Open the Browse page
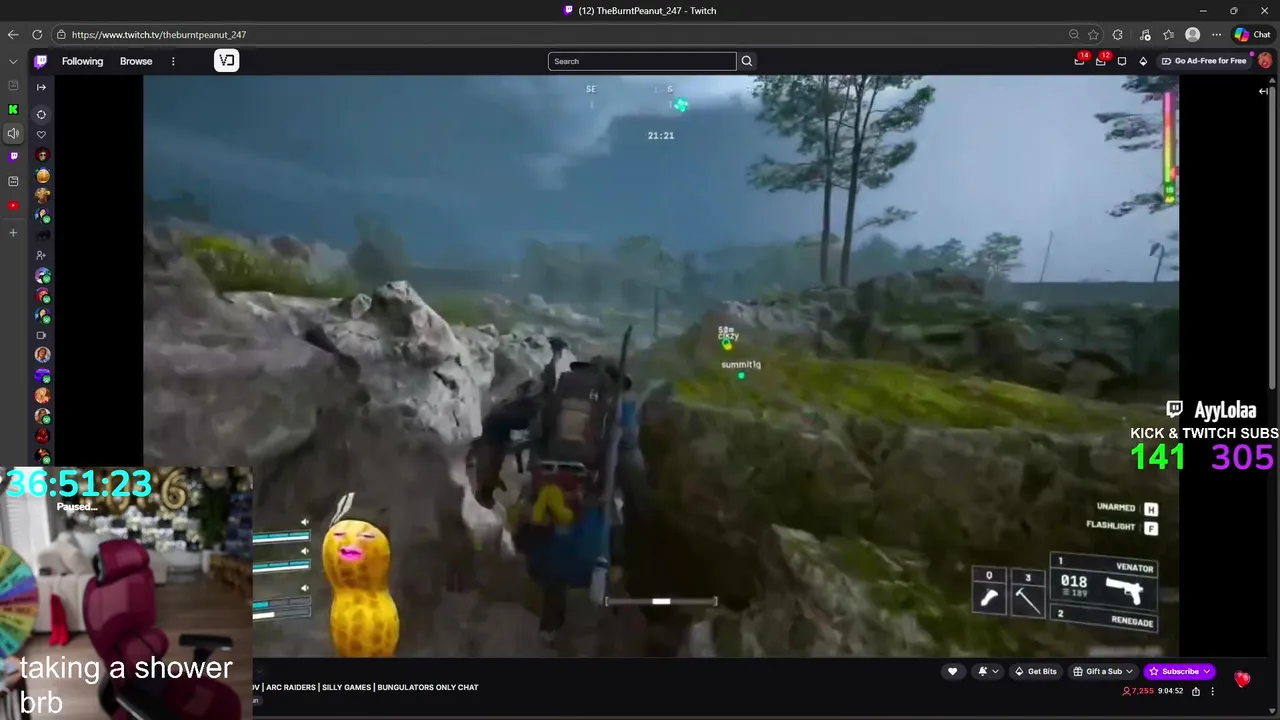 136,61
